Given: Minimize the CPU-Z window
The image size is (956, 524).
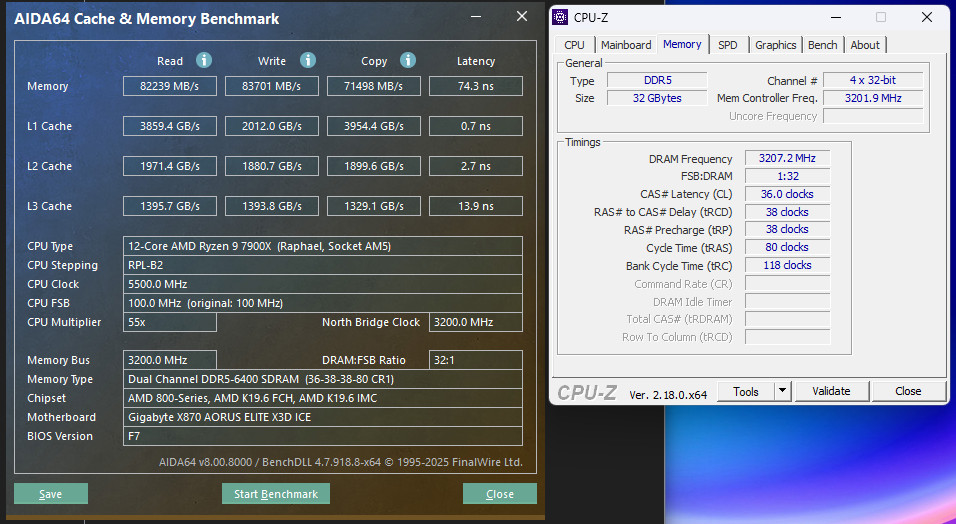Looking at the screenshot, I should [x=837, y=17].
